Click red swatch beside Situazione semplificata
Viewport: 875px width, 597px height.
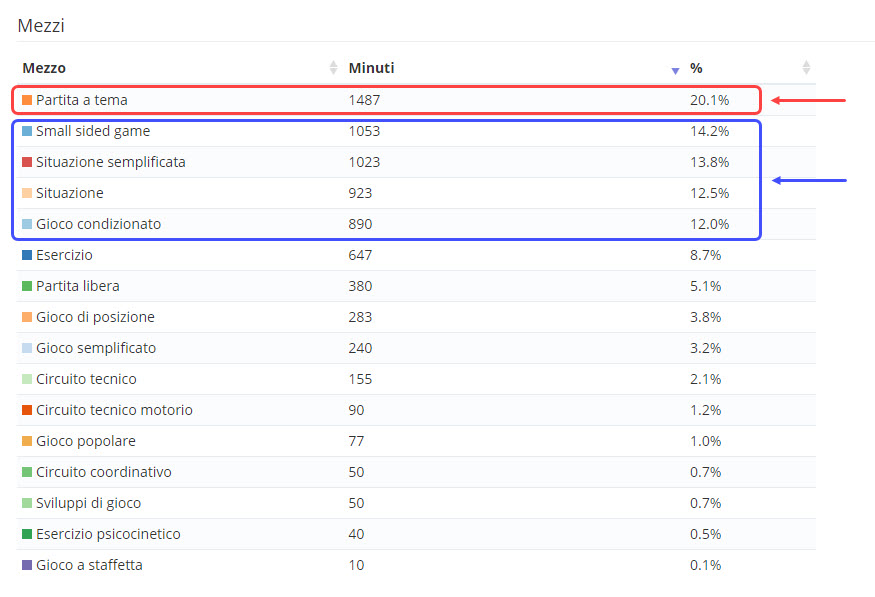[x=27, y=162]
